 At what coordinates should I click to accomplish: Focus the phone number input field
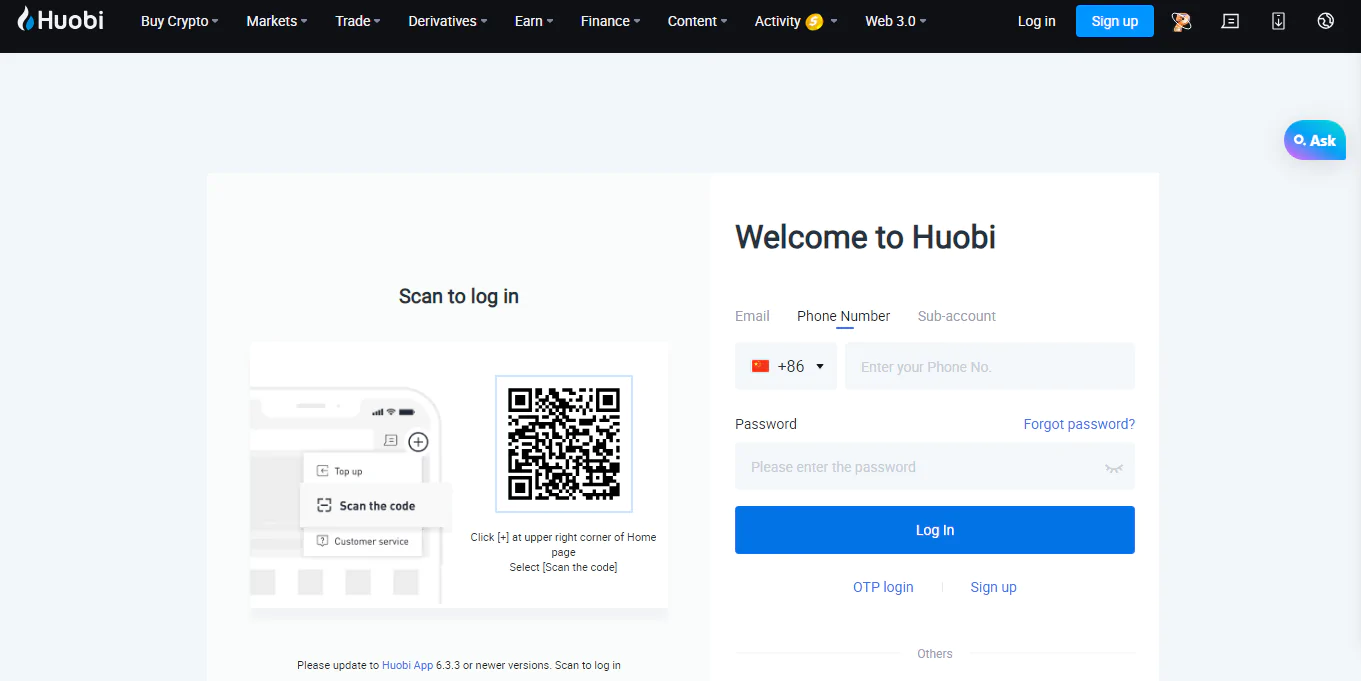tap(990, 366)
